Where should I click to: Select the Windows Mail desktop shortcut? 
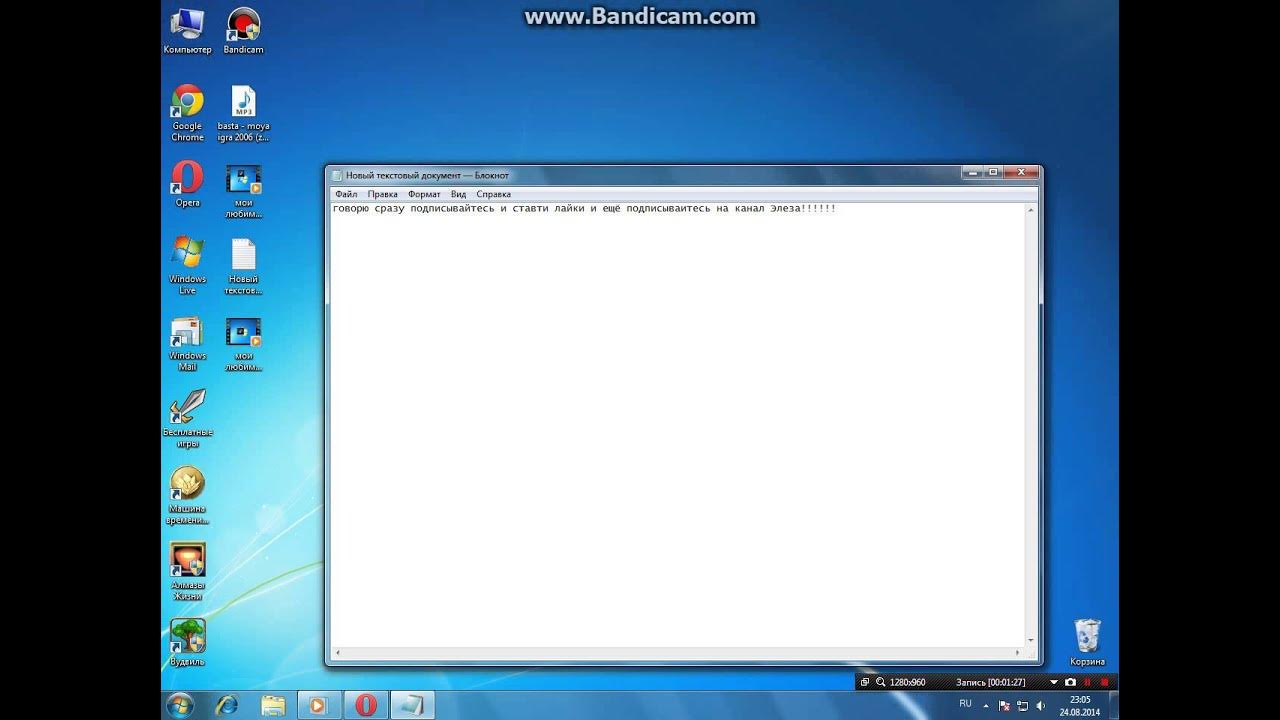[187, 343]
